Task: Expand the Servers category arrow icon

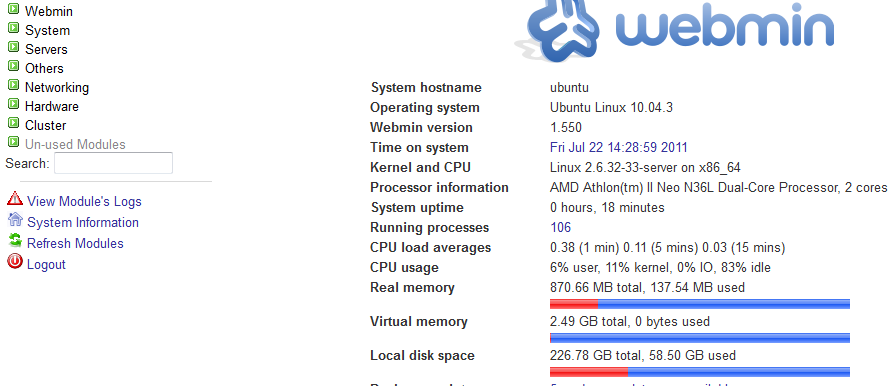Action: (13, 47)
